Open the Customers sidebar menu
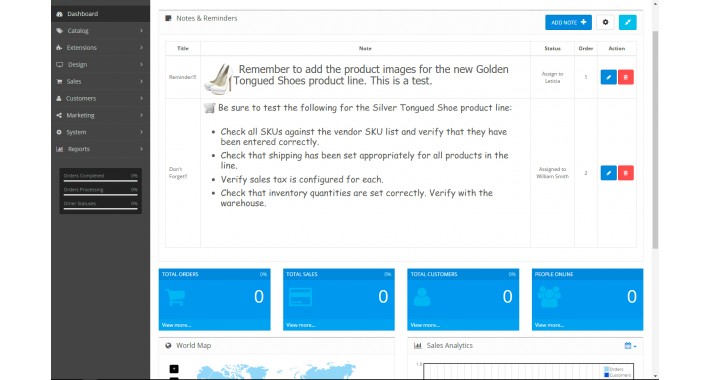710x380 pixels. (100, 98)
